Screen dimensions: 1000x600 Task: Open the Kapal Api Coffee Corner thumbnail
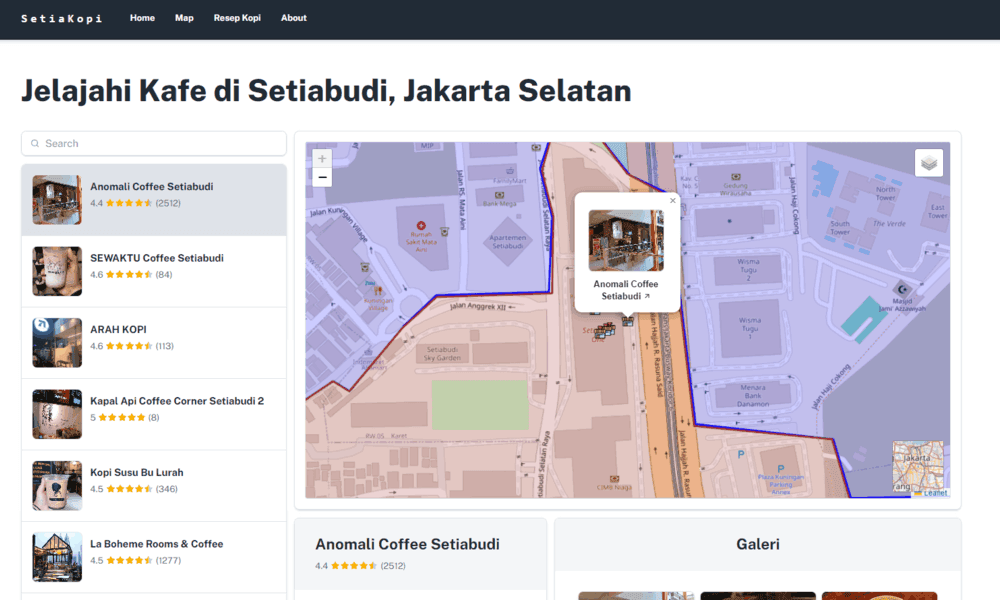coord(57,414)
